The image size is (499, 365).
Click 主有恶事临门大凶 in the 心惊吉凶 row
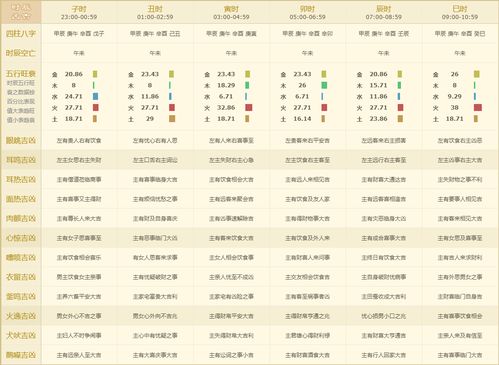tap(155, 238)
